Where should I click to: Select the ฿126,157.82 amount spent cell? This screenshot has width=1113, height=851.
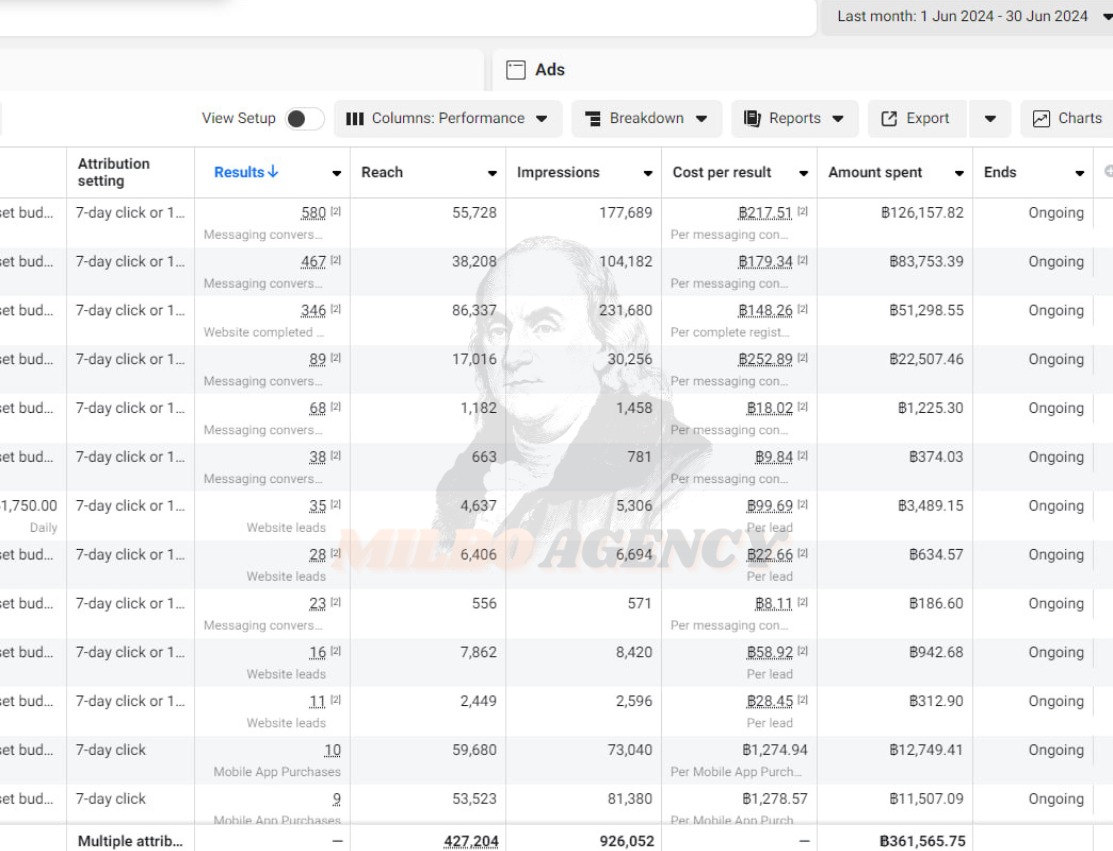(x=922, y=213)
